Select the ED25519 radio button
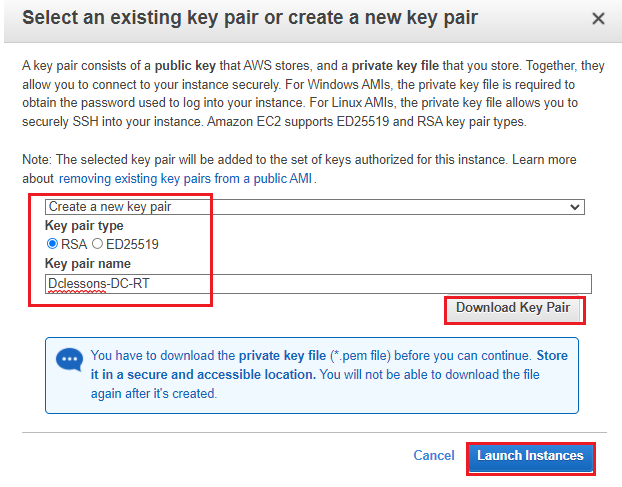The height and width of the screenshot is (487, 622). click(98, 243)
